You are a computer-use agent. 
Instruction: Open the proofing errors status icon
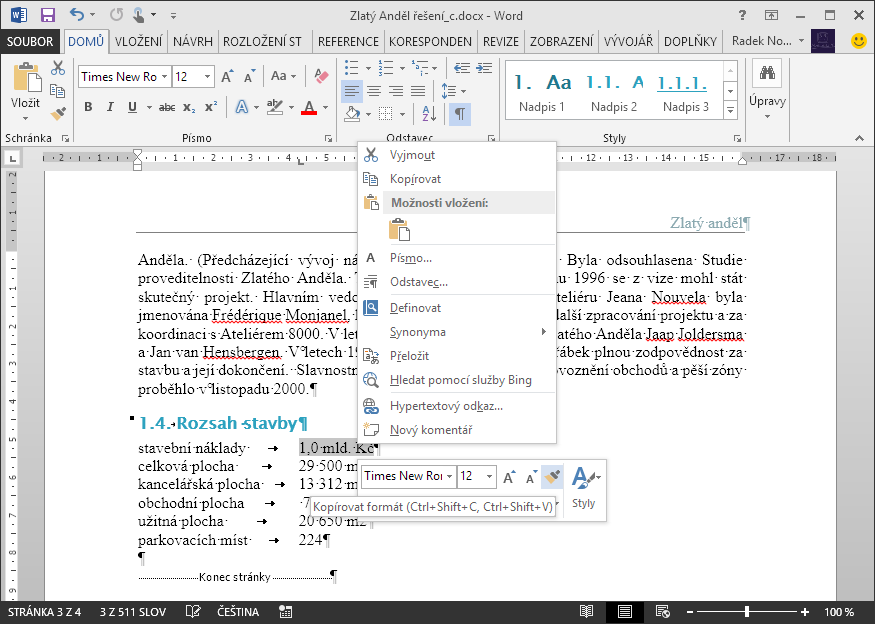193,612
